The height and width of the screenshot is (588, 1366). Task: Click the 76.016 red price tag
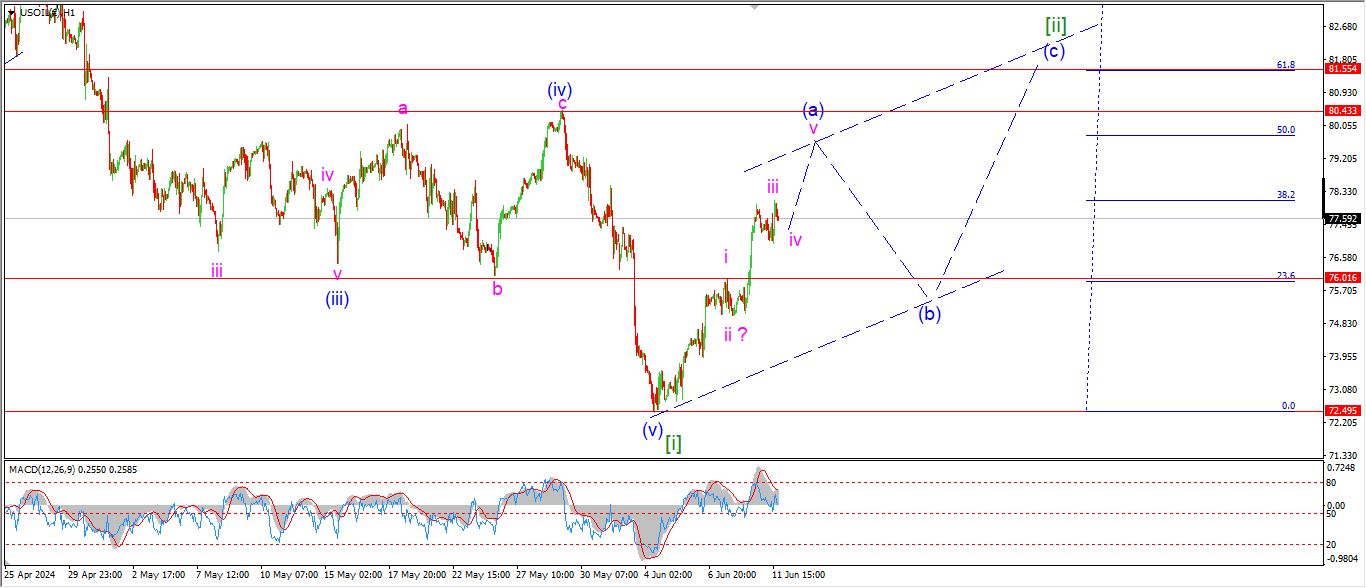[1342, 278]
